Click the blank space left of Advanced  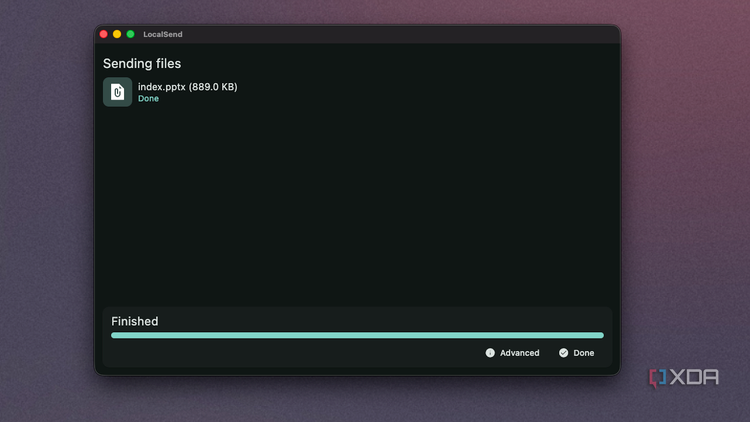(x=294, y=353)
